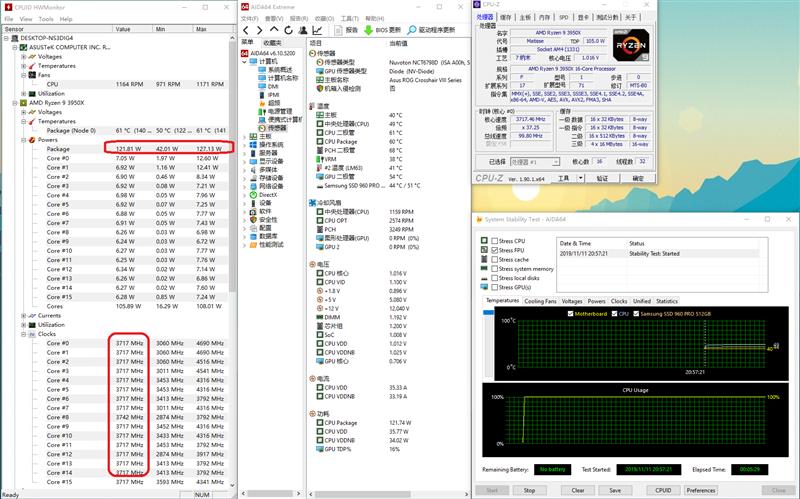Toggle the Samsung SSD 960 PRO graph checkbox

[636, 314]
